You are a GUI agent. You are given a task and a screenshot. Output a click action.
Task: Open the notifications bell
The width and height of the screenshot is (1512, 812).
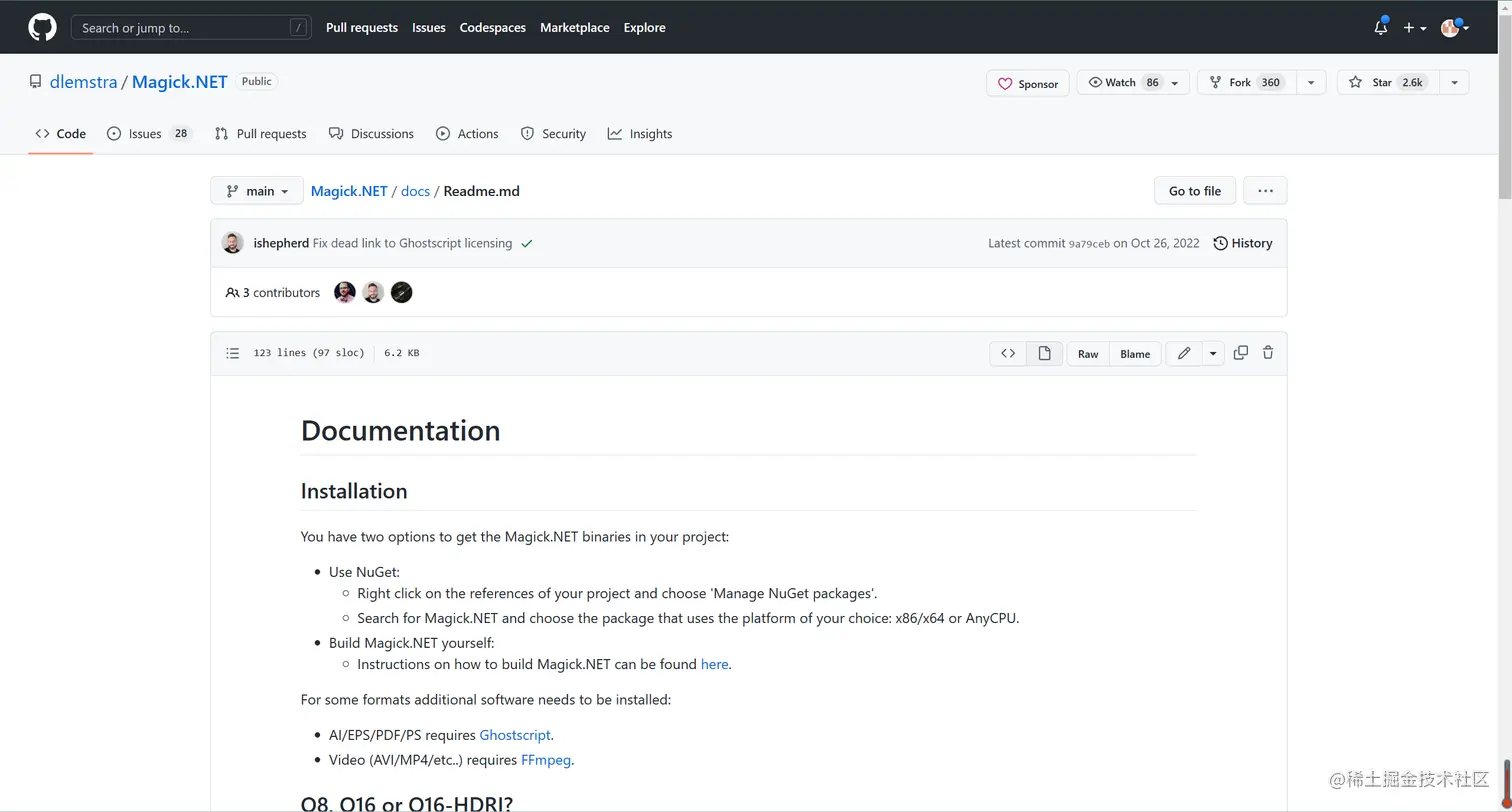(1381, 27)
